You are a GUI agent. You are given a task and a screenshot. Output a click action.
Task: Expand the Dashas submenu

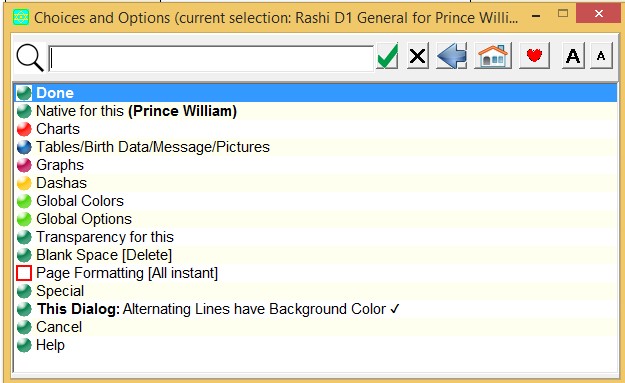click(315, 183)
